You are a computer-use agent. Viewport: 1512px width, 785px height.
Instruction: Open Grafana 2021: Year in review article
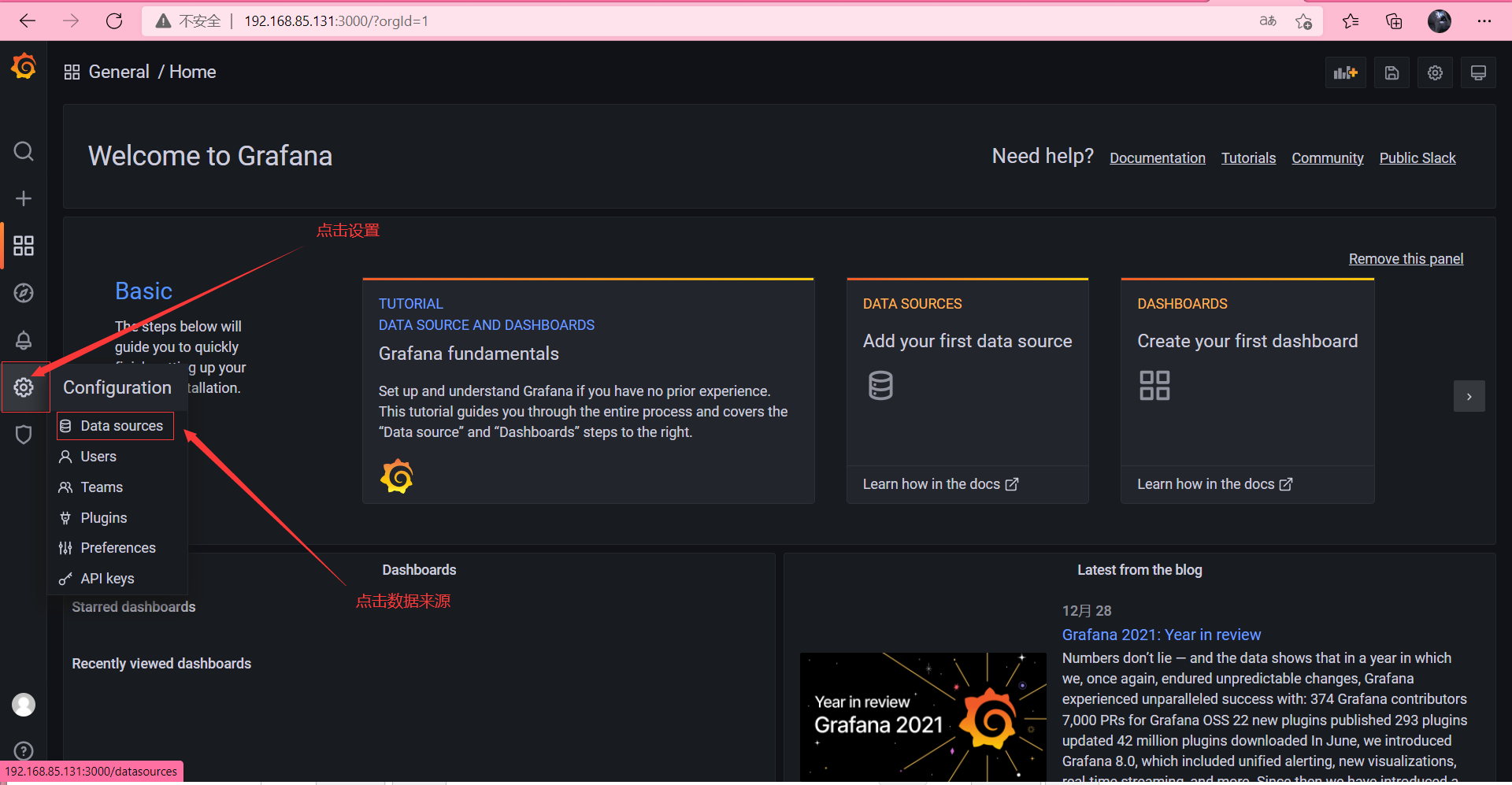(x=1161, y=635)
